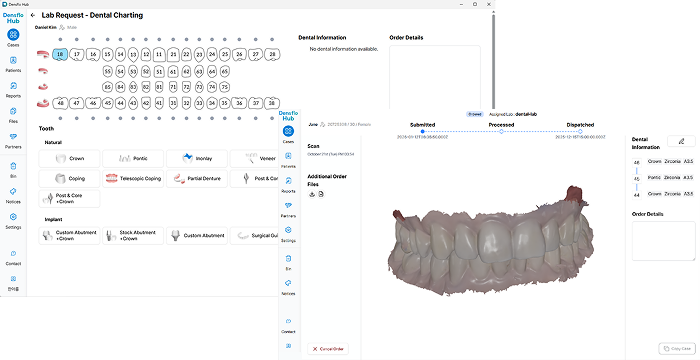The height and width of the screenshot is (360, 700).
Task: Choose the Post & Core+Crown option
Action: tap(69, 199)
